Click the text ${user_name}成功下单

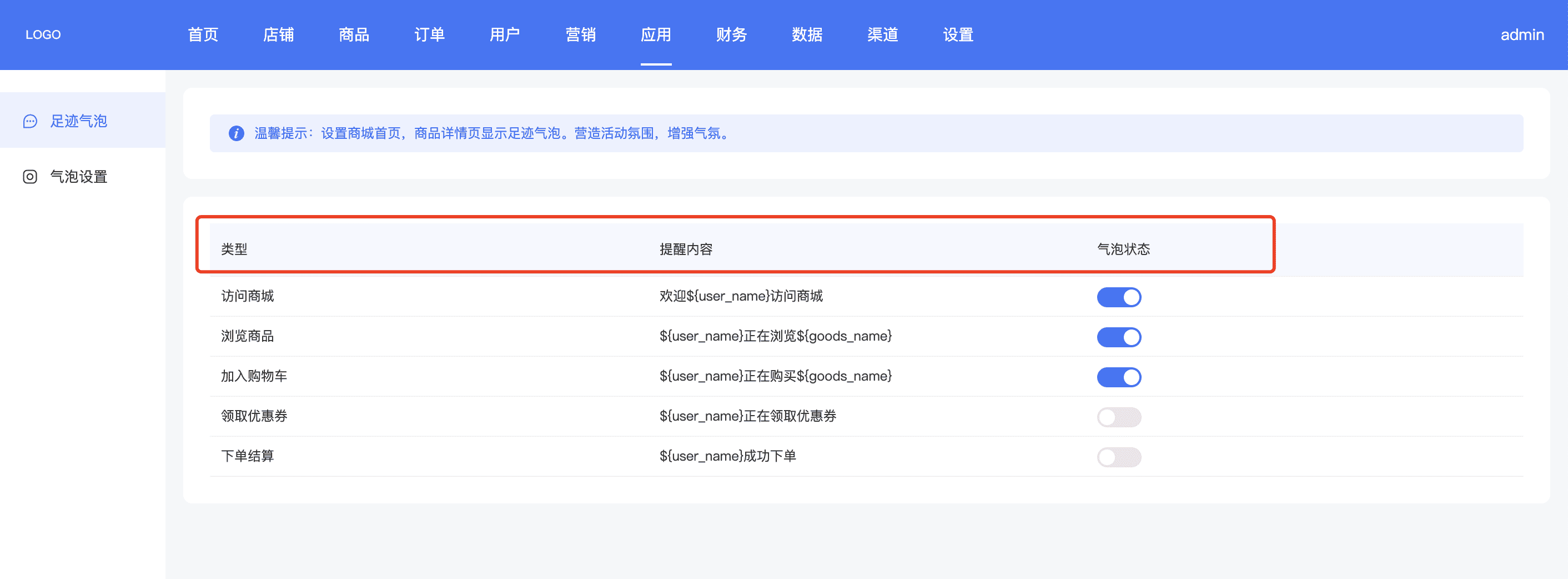coord(727,456)
